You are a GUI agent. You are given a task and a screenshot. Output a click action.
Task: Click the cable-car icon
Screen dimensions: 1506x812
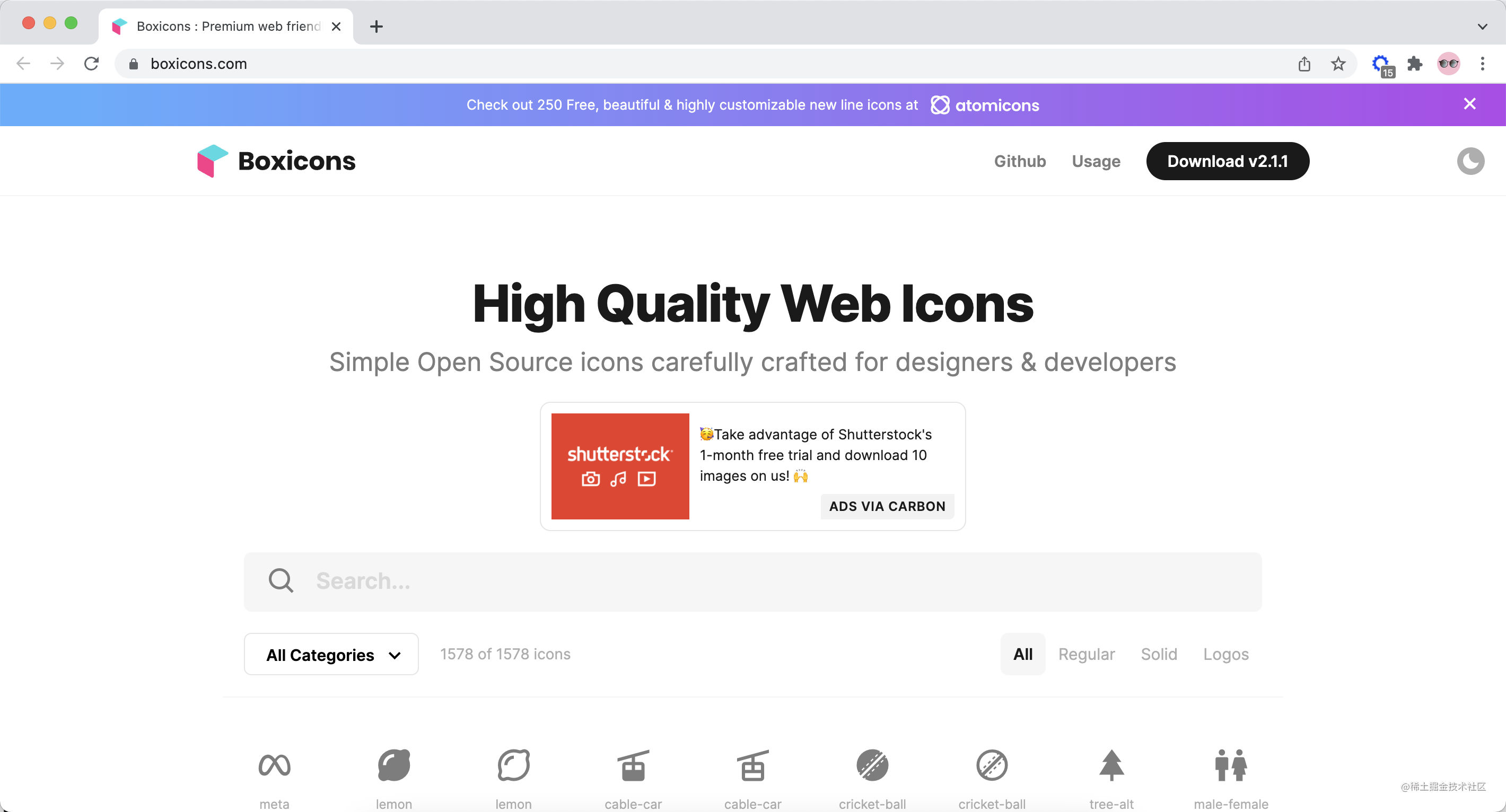[x=633, y=766]
